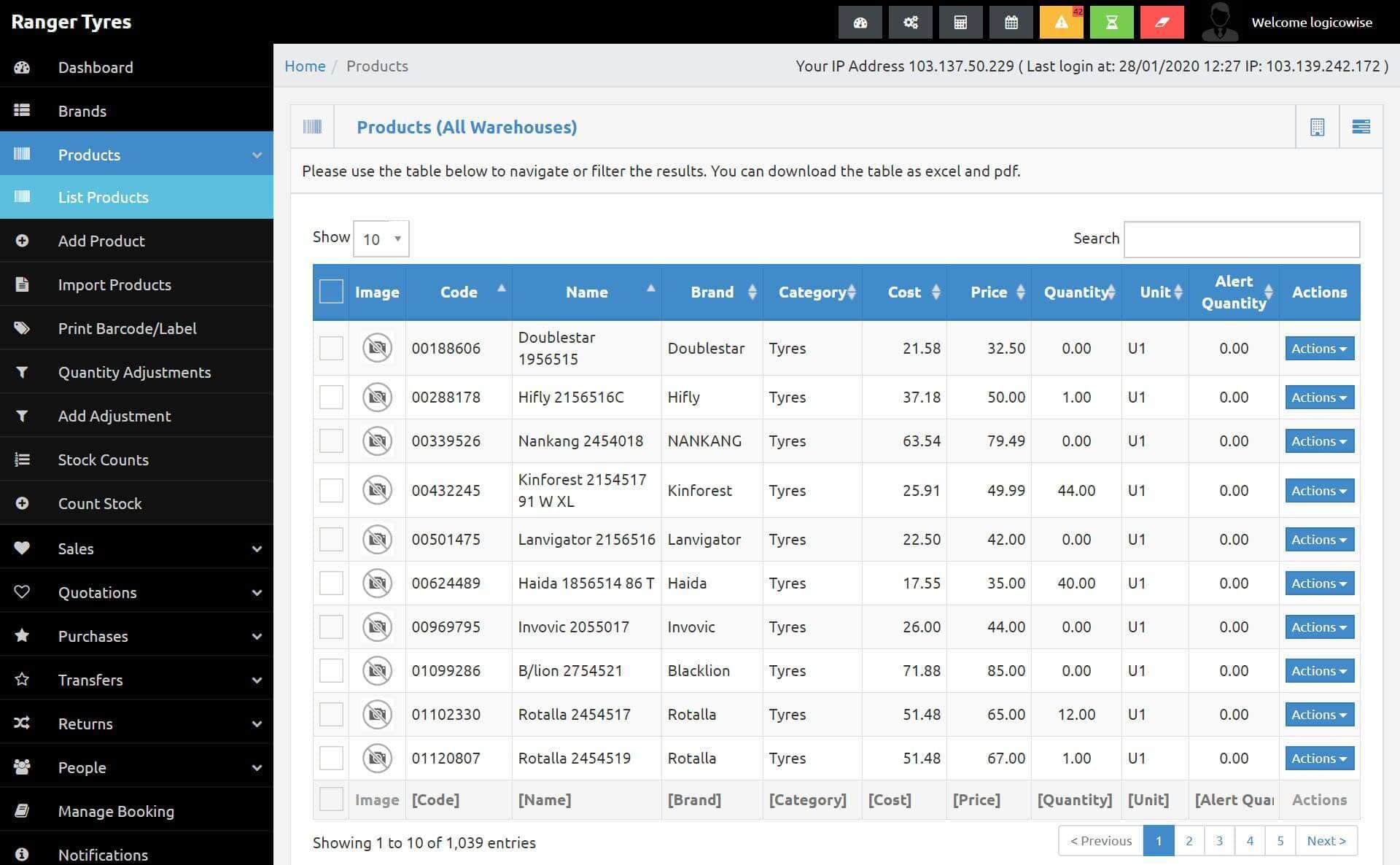
Task: Open the calendar icon in top bar
Action: 1011,23
